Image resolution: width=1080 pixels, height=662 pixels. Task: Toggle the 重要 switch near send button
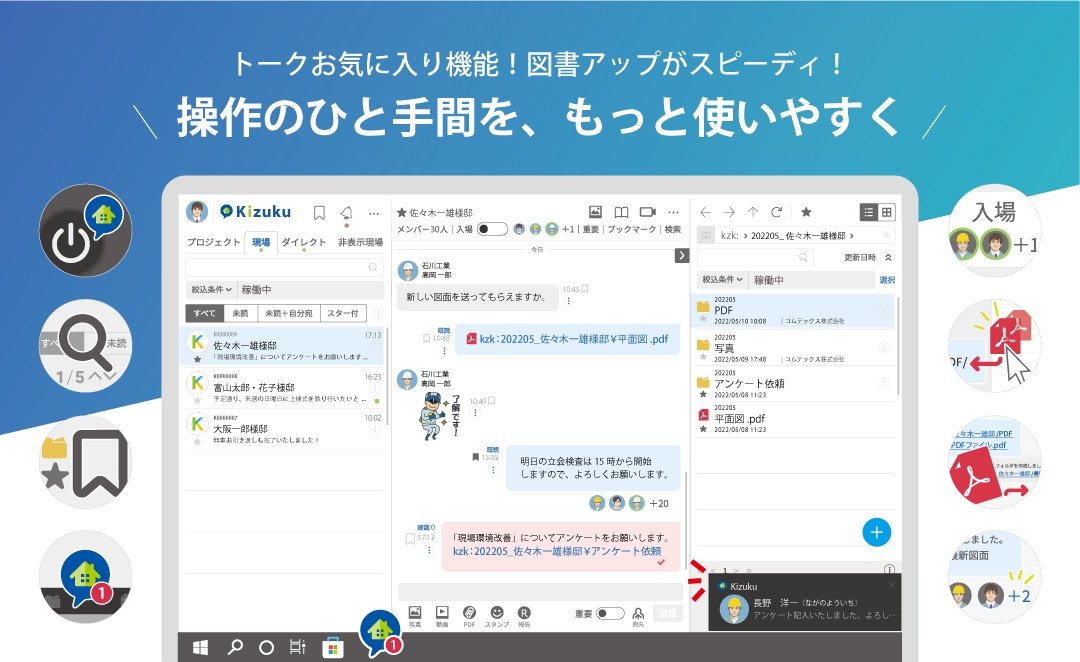[x=610, y=613]
